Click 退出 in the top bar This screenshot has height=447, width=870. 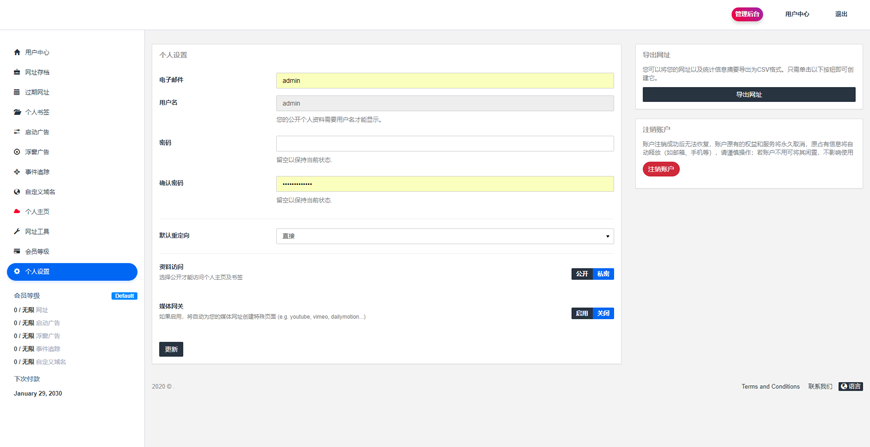pos(841,14)
